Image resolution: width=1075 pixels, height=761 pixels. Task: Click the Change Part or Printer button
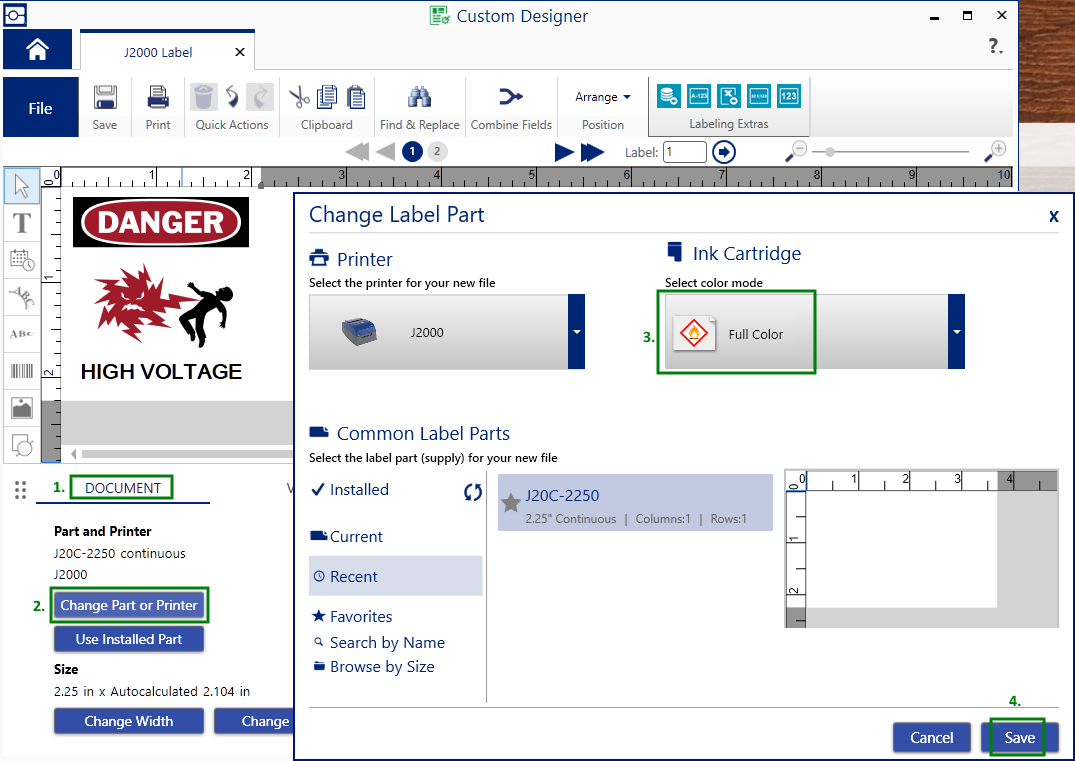(129, 605)
